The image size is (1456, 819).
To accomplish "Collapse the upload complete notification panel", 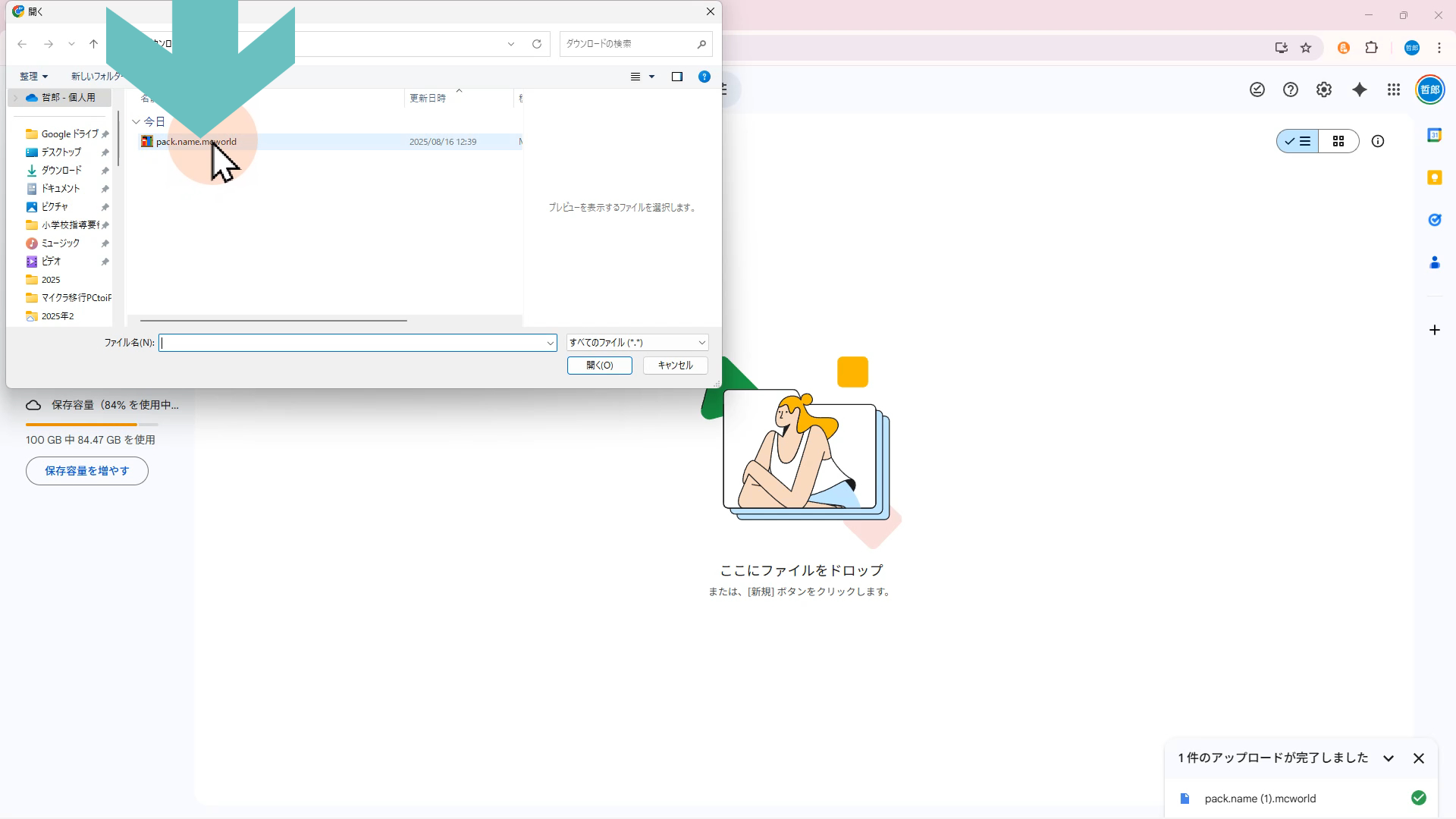I will point(1389,758).
